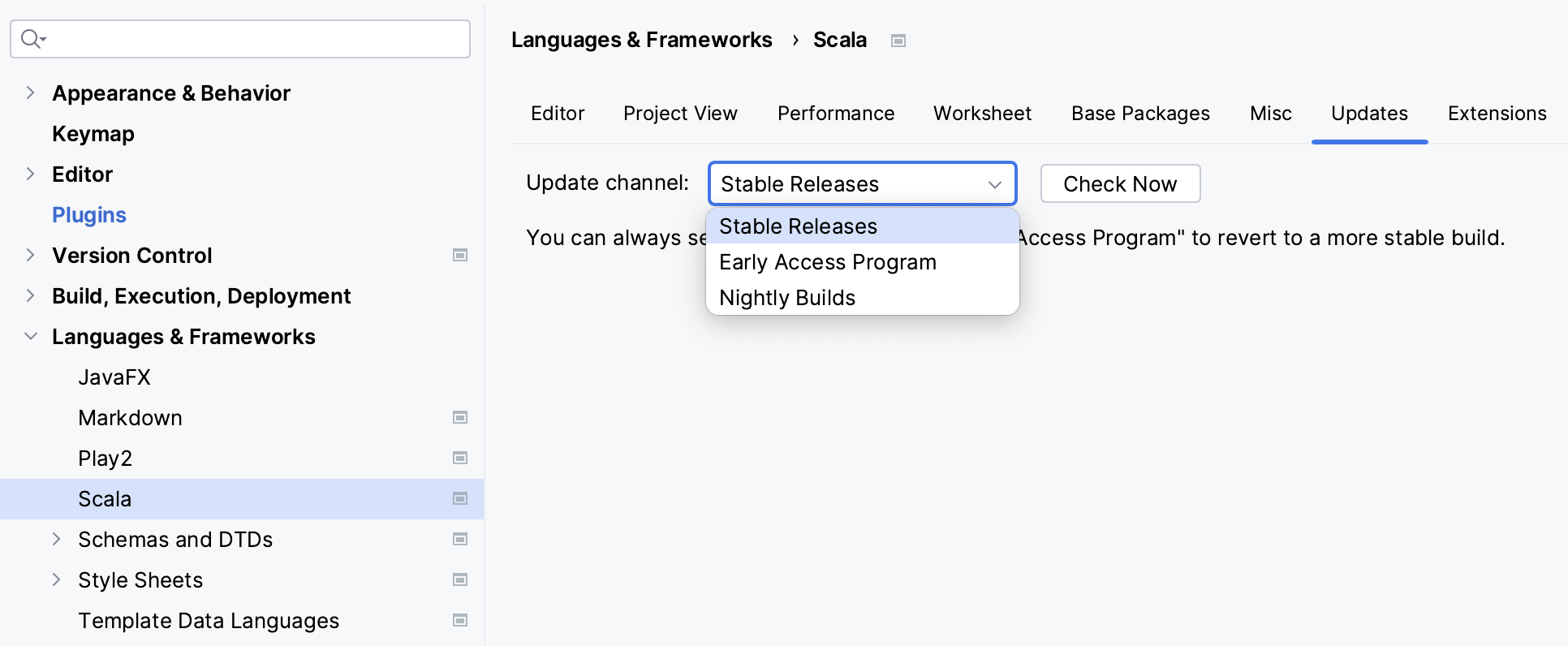
Task: Click the search icon in settings search field
Action: [32, 39]
